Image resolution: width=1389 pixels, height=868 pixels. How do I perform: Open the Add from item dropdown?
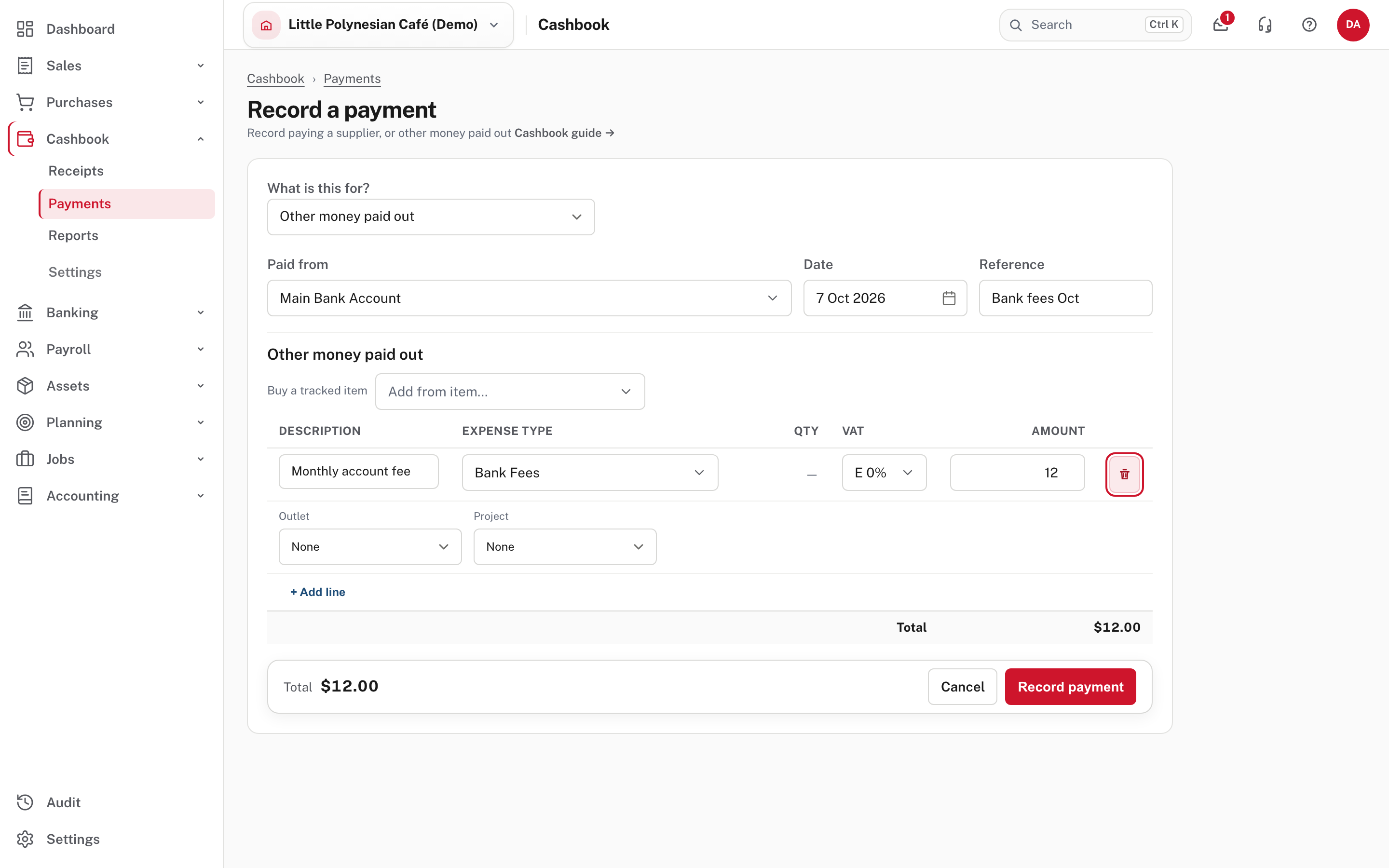(x=510, y=392)
